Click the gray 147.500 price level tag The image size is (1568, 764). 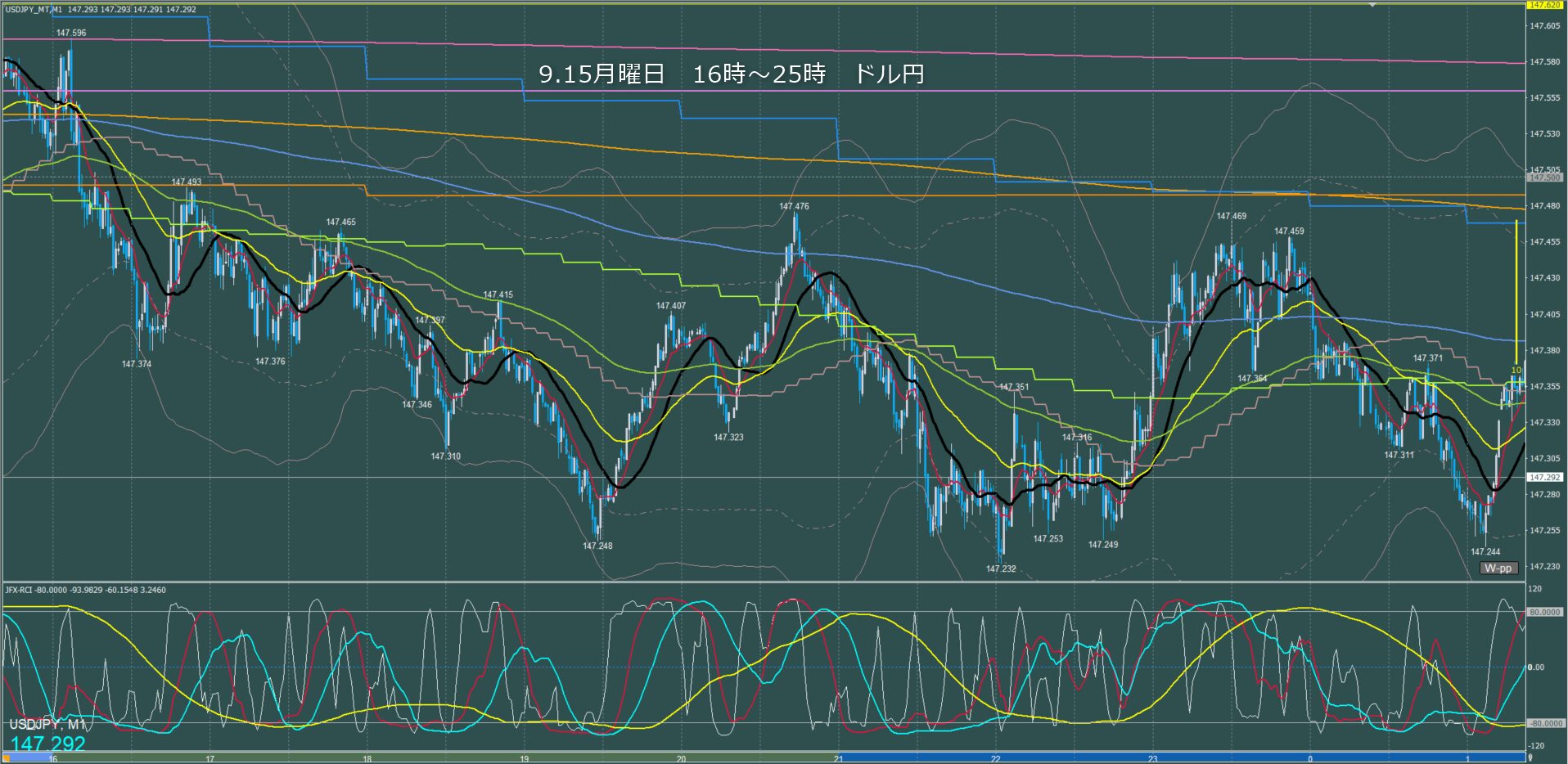pyautogui.click(x=1544, y=178)
